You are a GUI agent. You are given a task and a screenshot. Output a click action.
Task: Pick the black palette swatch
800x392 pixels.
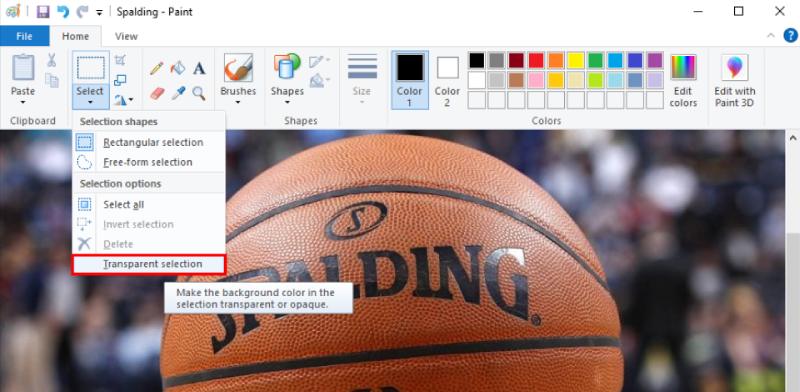point(477,60)
